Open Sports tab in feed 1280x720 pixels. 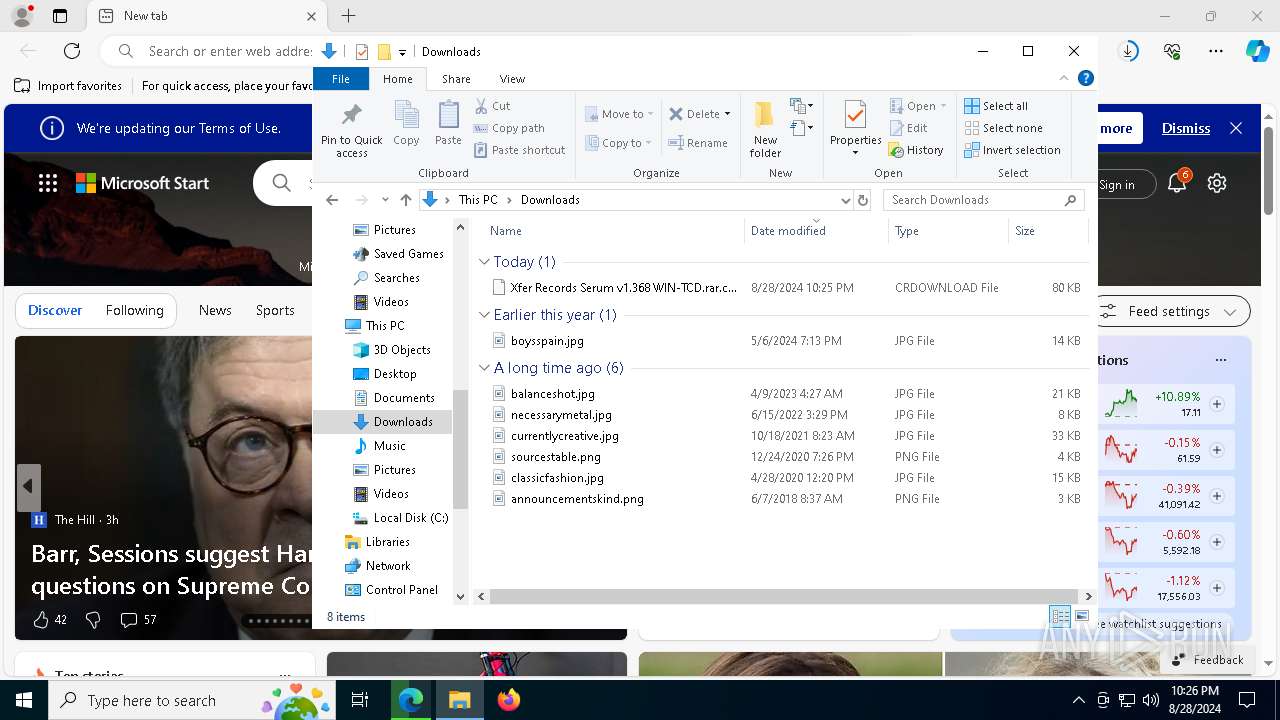[274, 310]
